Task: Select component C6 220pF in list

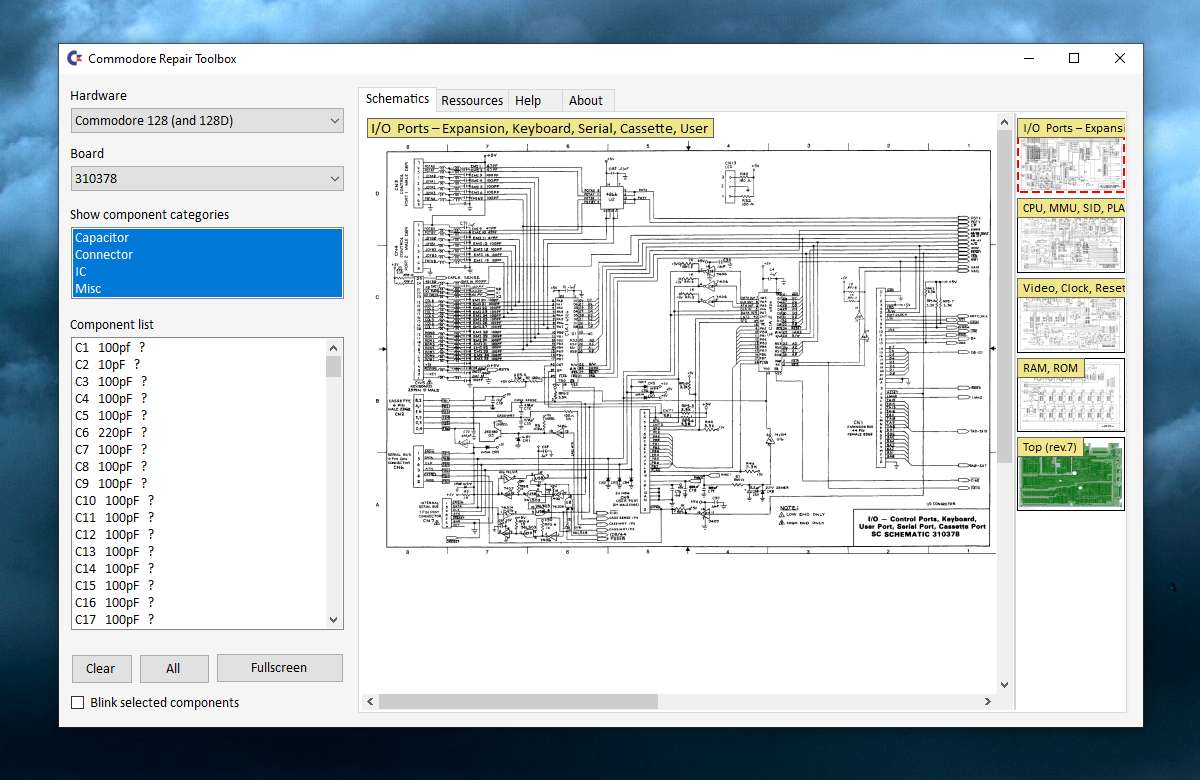Action: click(x=199, y=433)
